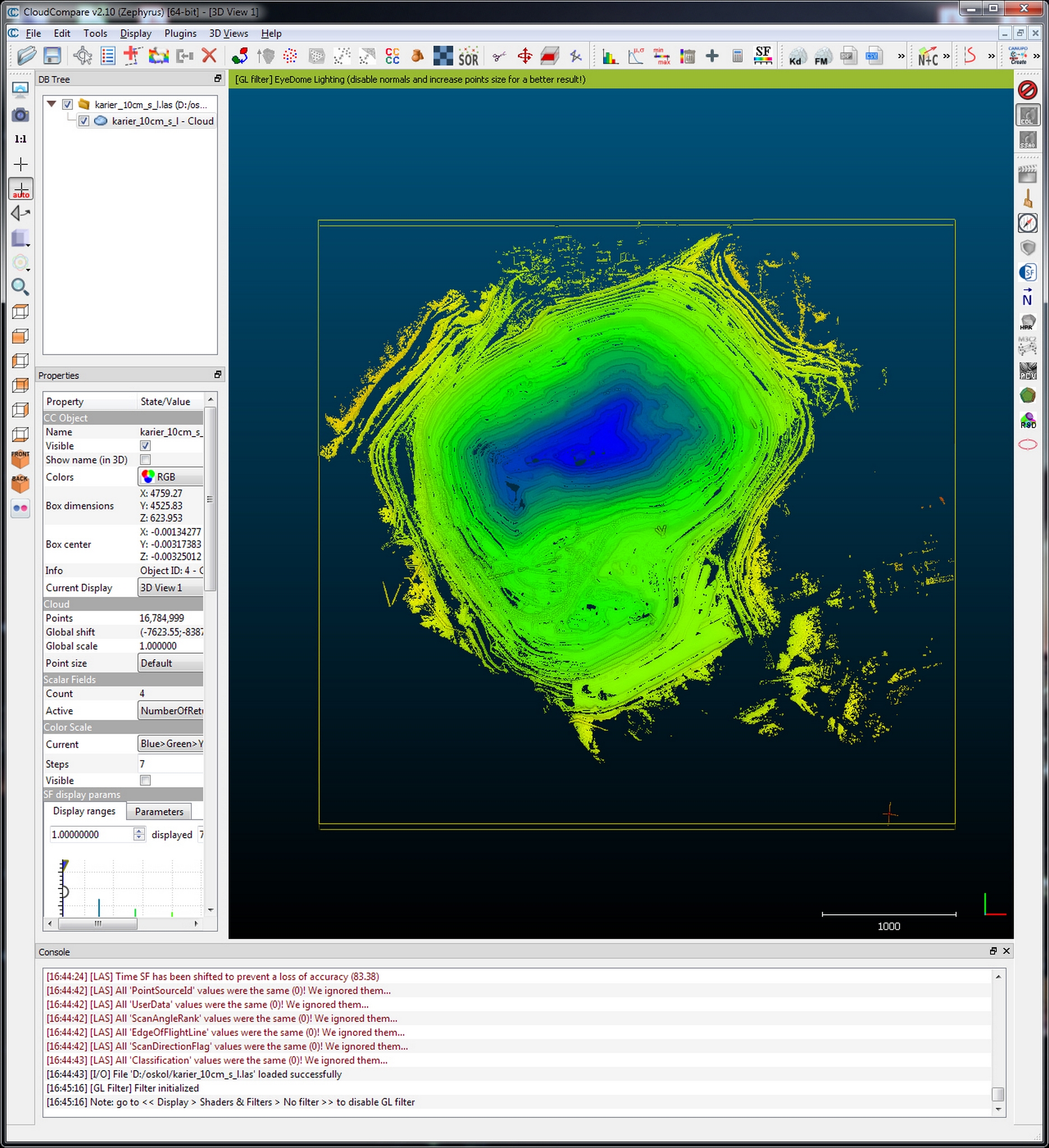Click the magnifier zoom icon in sidebar
Image resolution: width=1049 pixels, height=1148 pixels.
point(21,286)
